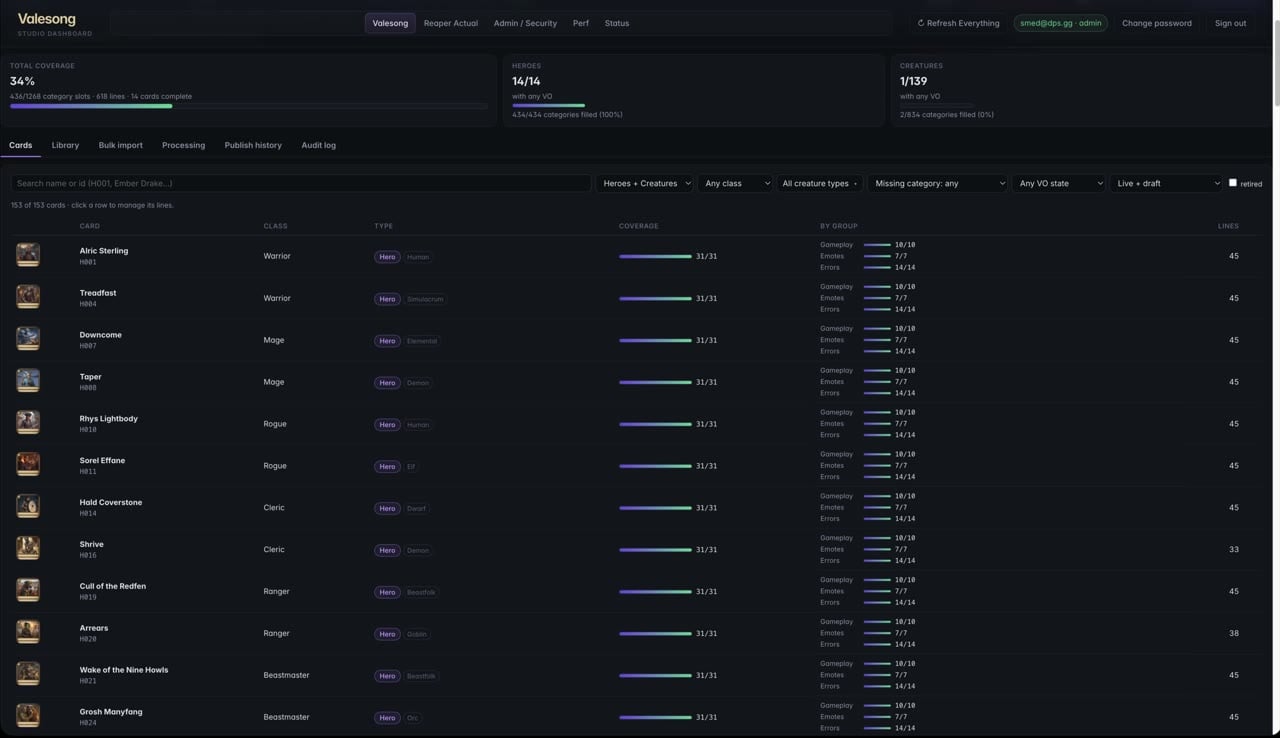Open the Any VO state dropdown

pos(1059,183)
